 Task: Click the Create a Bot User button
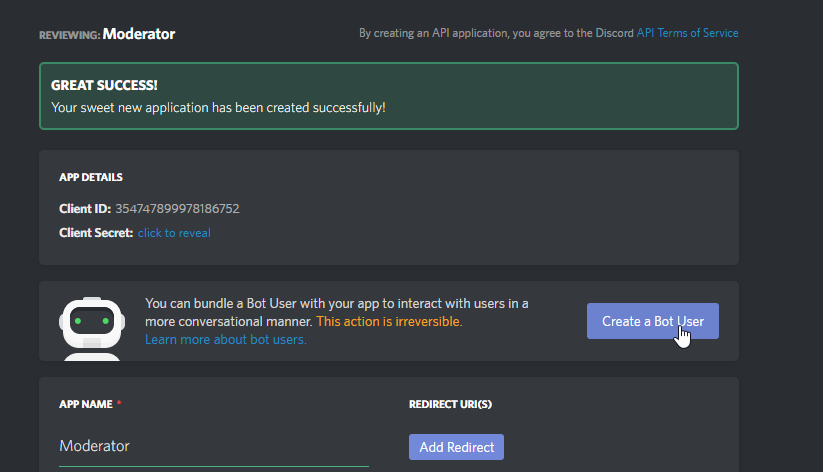pyautogui.click(x=652, y=321)
